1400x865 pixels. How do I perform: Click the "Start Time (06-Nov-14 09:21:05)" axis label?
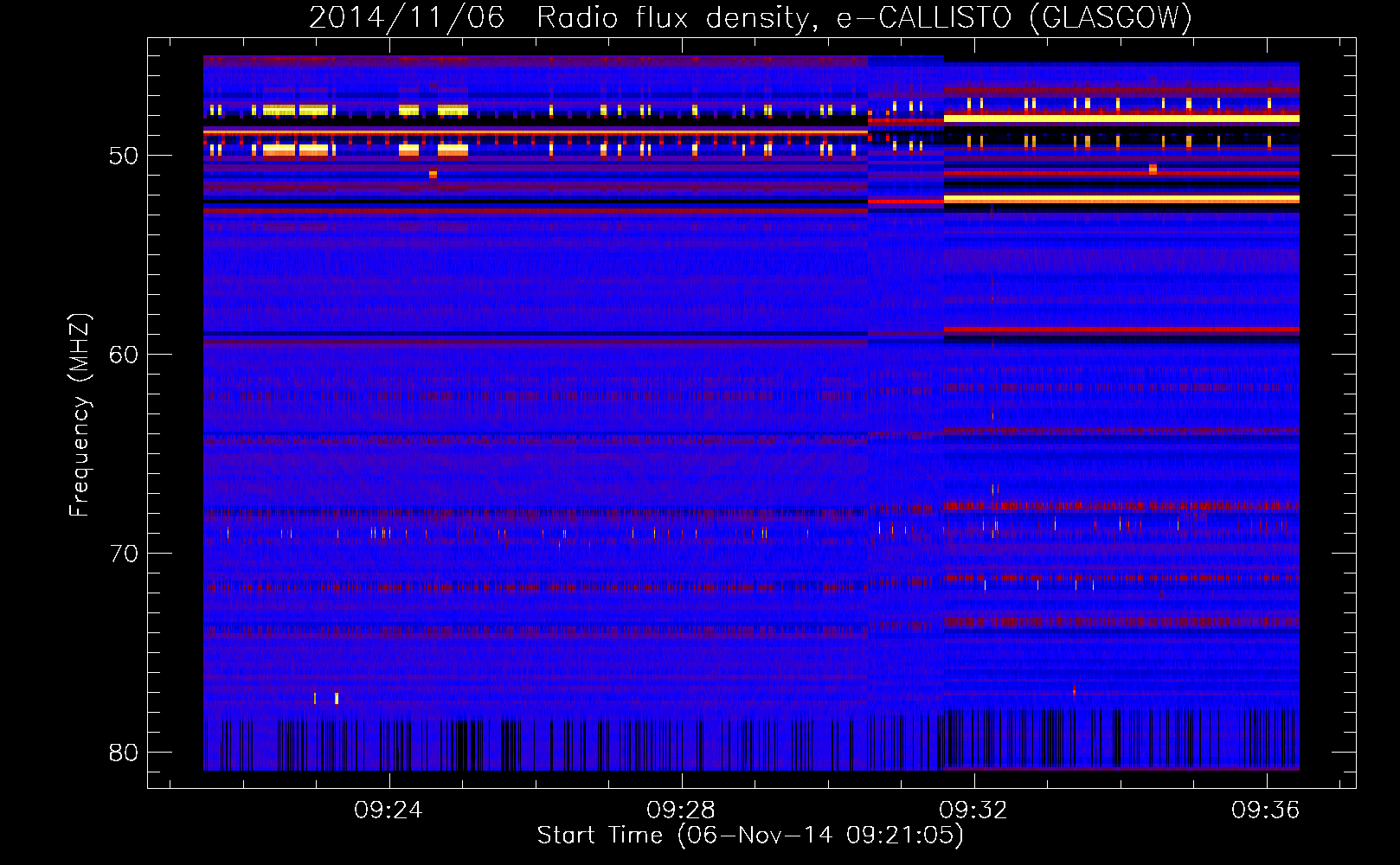point(750,836)
